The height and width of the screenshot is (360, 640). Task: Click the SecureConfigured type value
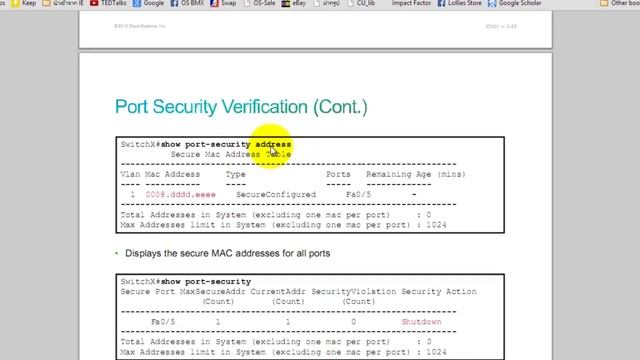276,195
